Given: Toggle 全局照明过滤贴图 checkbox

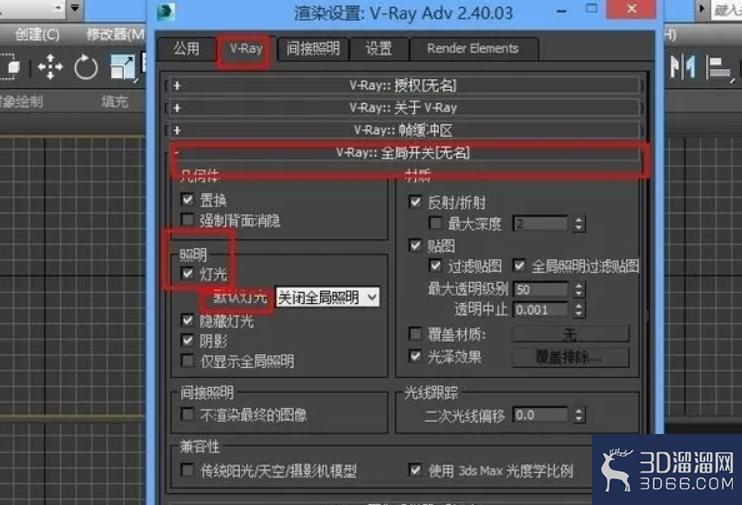Looking at the screenshot, I should (520, 266).
